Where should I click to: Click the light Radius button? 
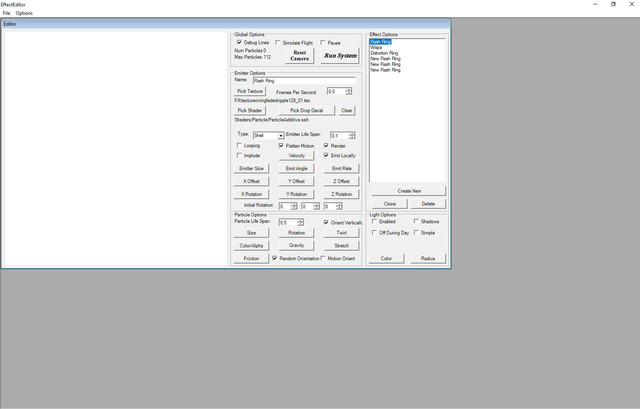click(x=428, y=258)
